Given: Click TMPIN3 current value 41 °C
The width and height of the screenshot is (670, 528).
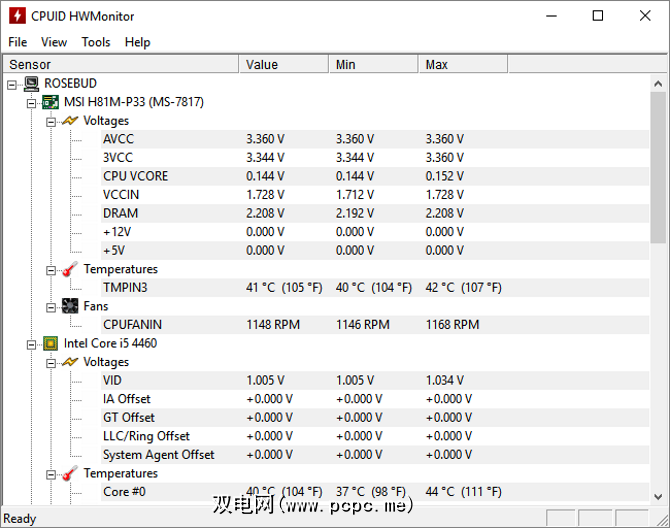Looking at the screenshot, I should (284, 287).
